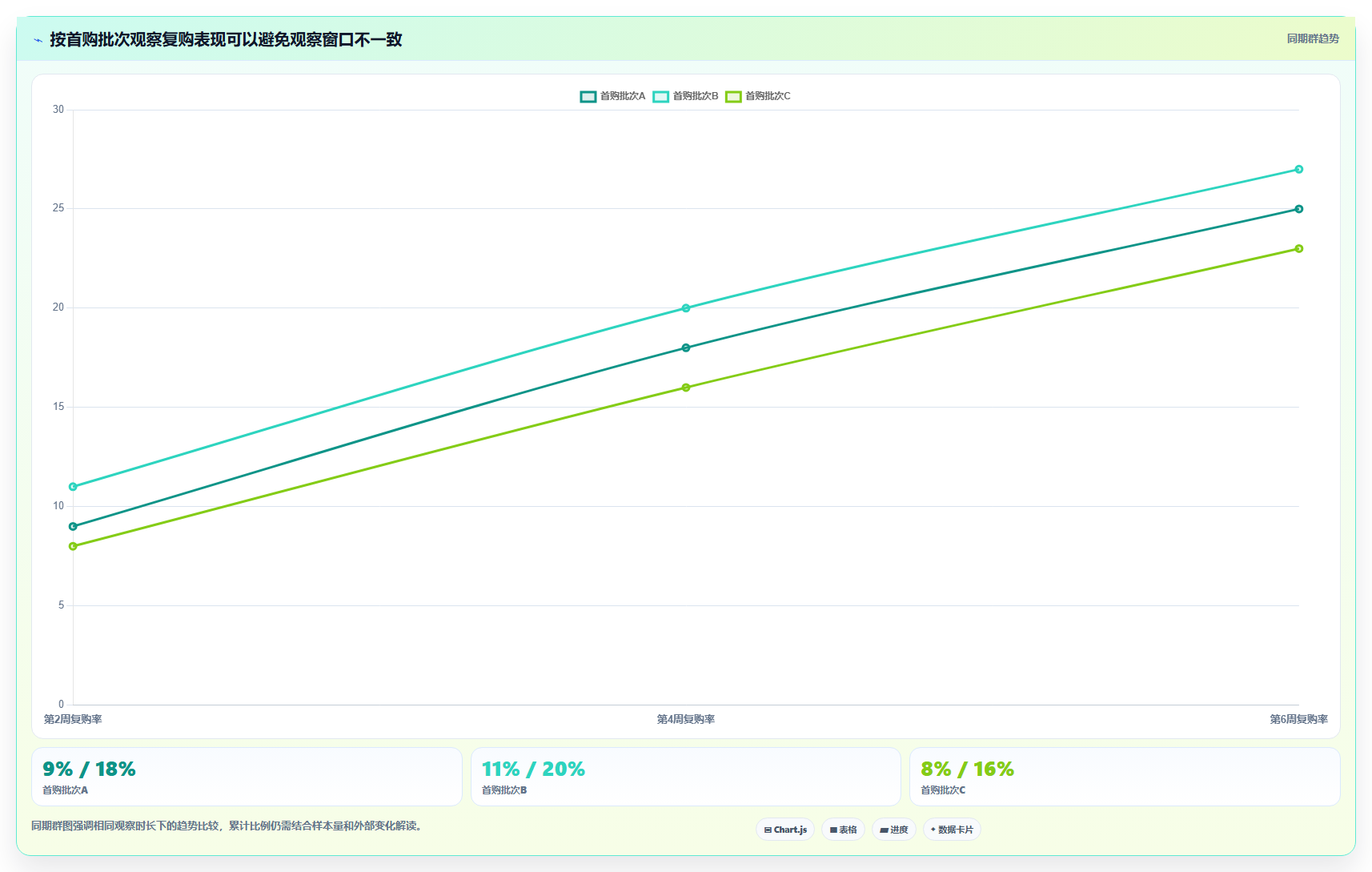Click the 8% / 16% stat value
The image size is (1372, 872).
[x=967, y=770]
